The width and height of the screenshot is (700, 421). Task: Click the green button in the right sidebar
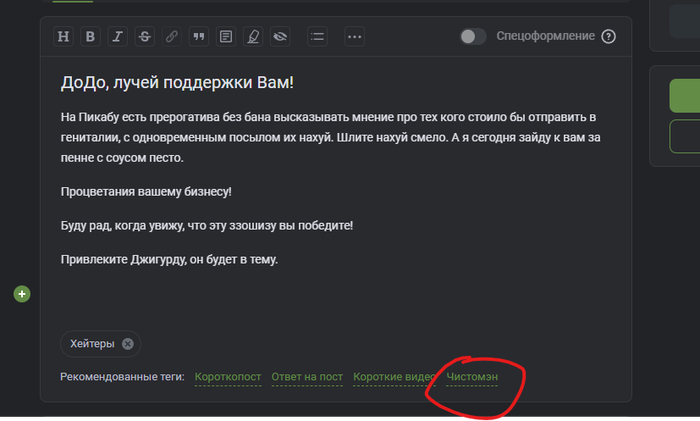pyautogui.click(x=685, y=96)
